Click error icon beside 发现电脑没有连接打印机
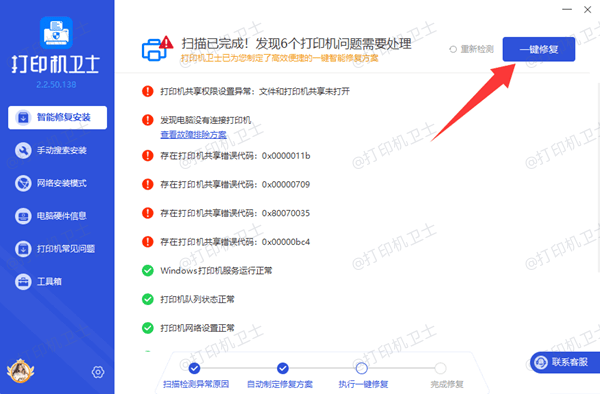Screen dimensions: 600x394 147,120
